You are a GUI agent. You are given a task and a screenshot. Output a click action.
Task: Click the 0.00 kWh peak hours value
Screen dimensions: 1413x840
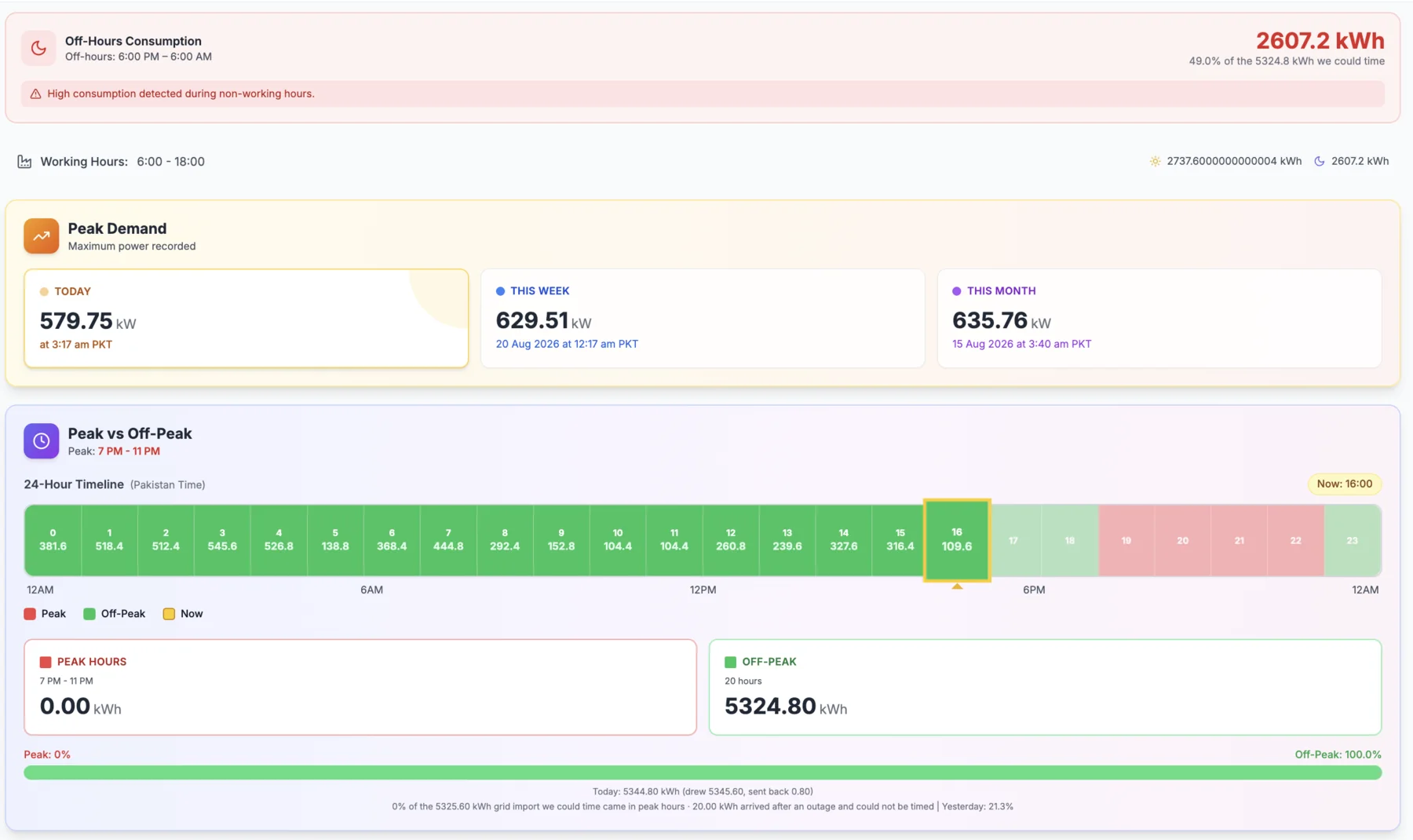click(x=80, y=707)
